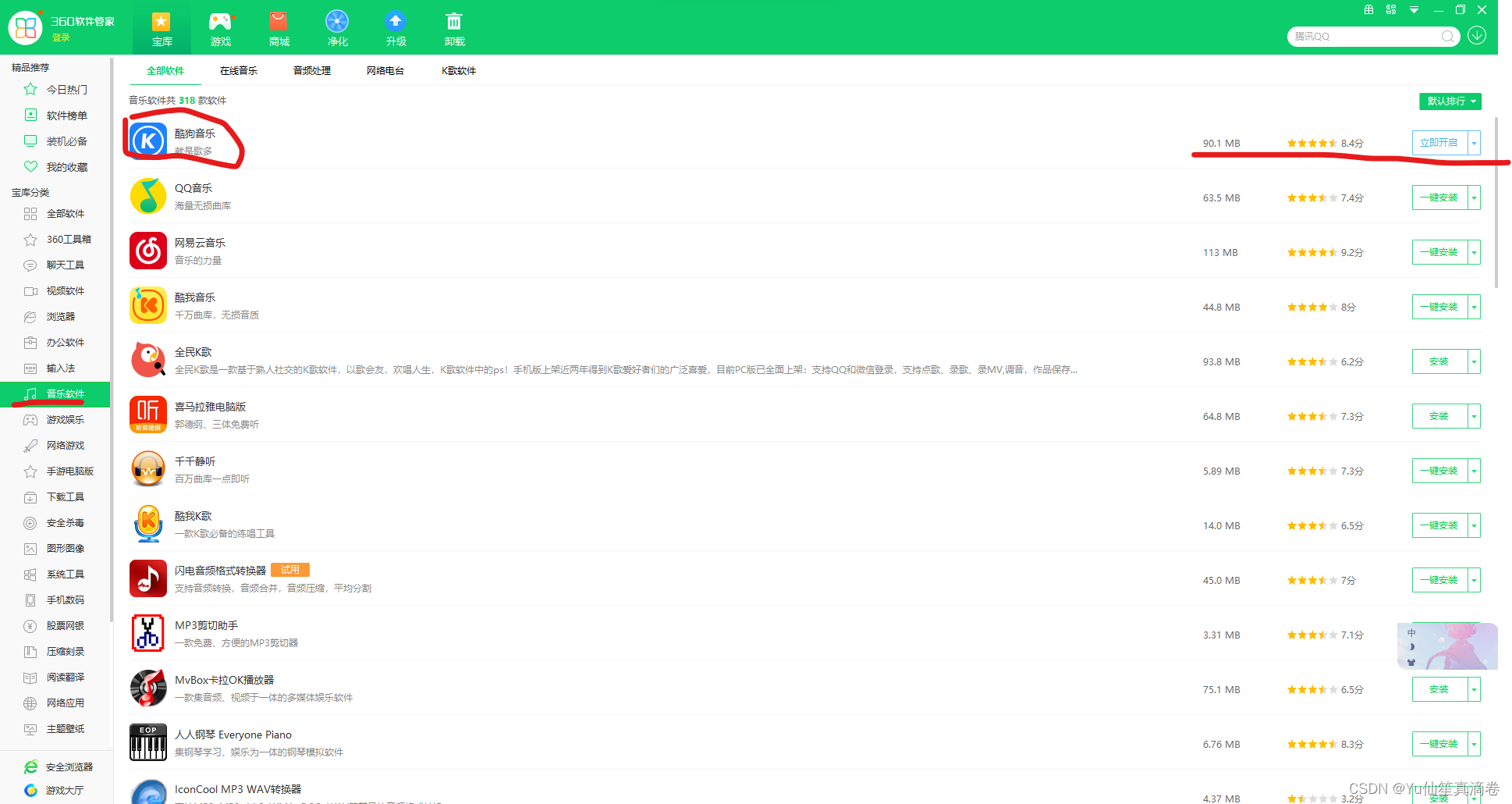Click the 千千静听 headphone icon
The width and height of the screenshot is (1512, 804).
148,469
